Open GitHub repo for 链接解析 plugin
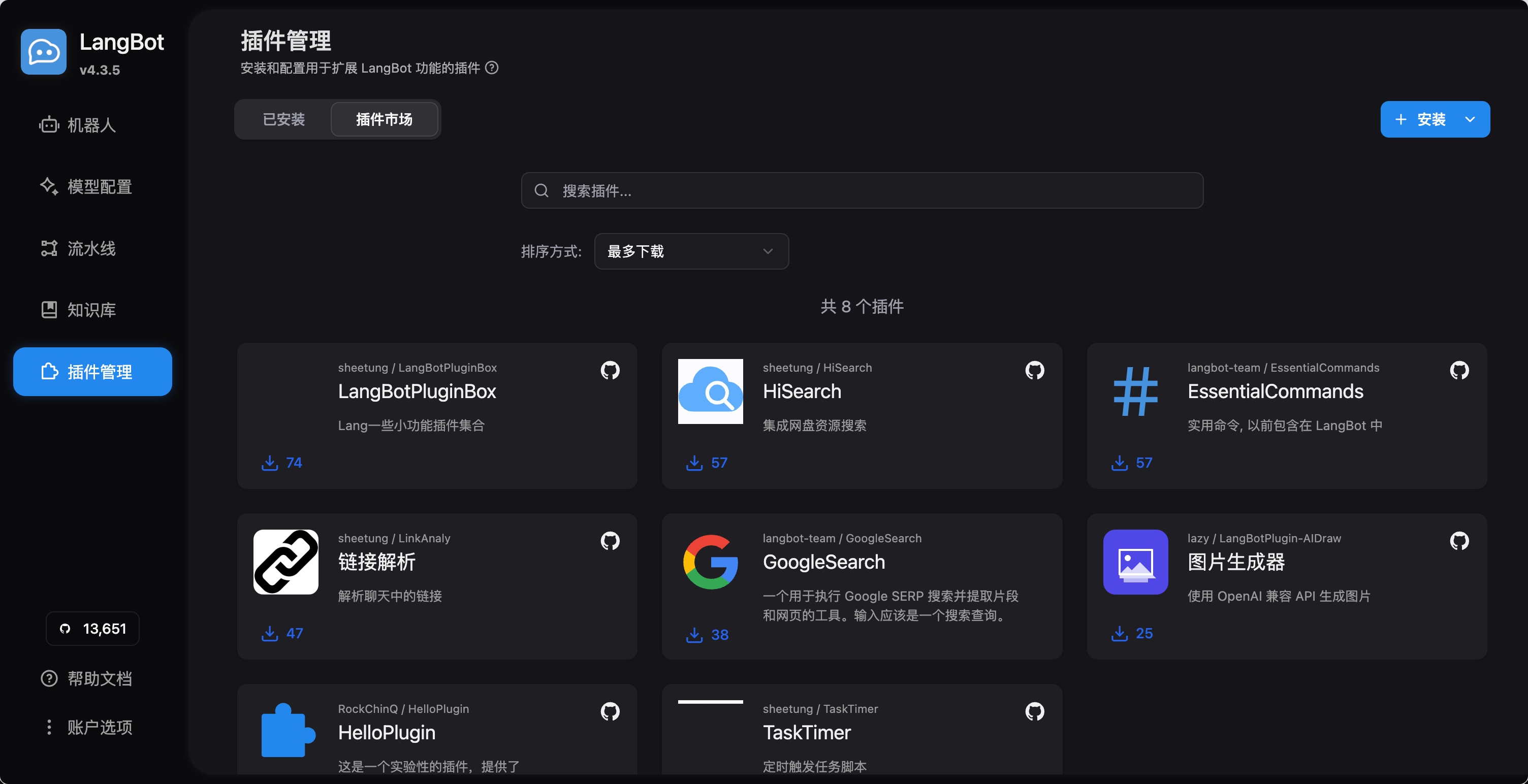 [x=610, y=541]
